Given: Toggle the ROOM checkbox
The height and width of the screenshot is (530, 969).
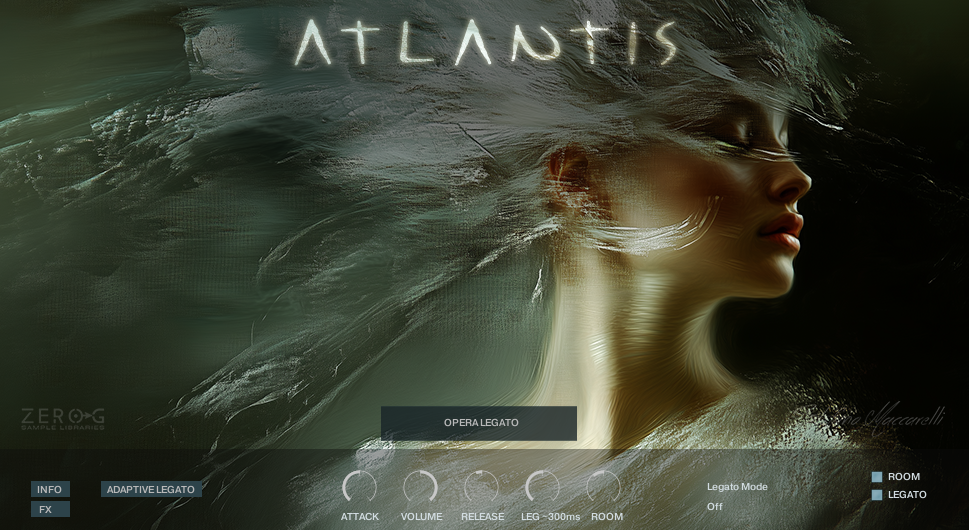Looking at the screenshot, I should 877,477.
